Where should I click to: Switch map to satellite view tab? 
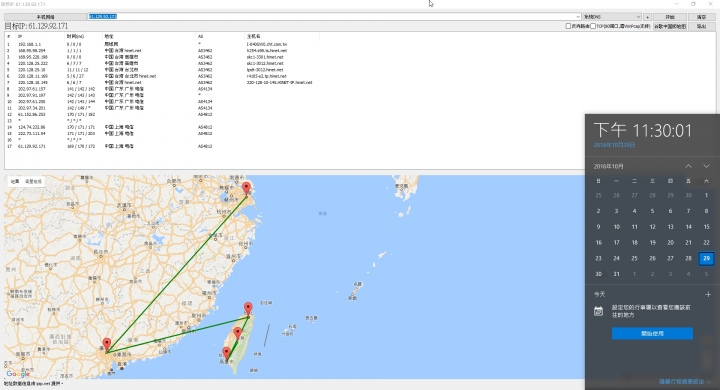(x=33, y=181)
